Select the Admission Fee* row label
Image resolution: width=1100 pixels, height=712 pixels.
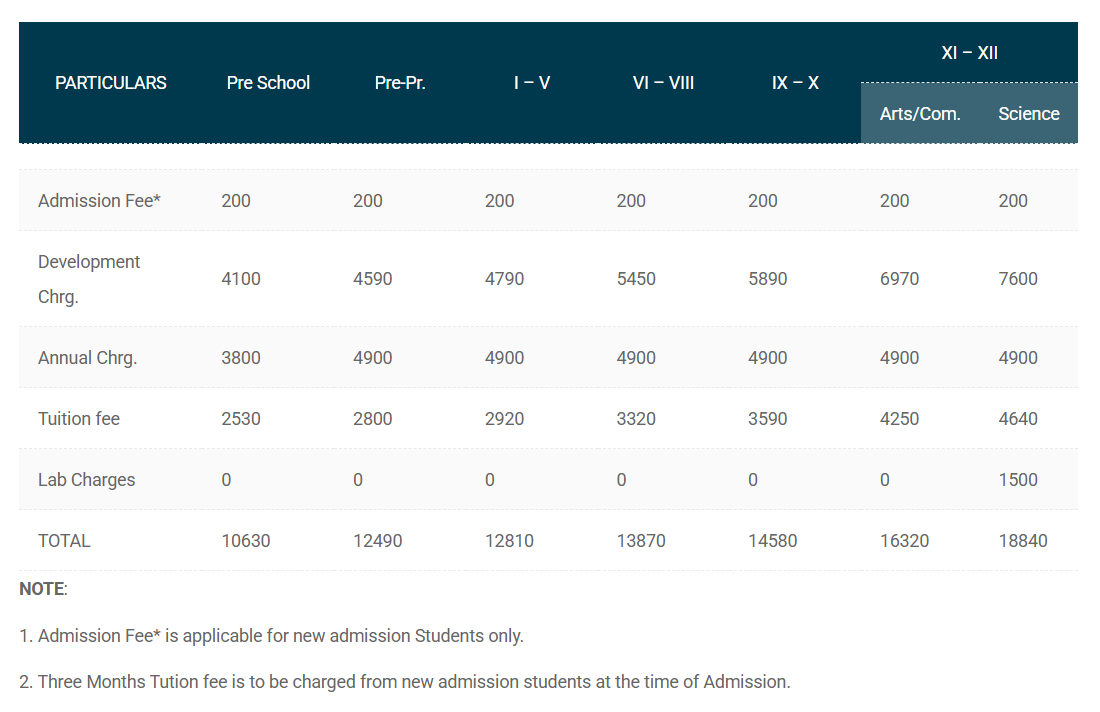click(99, 200)
